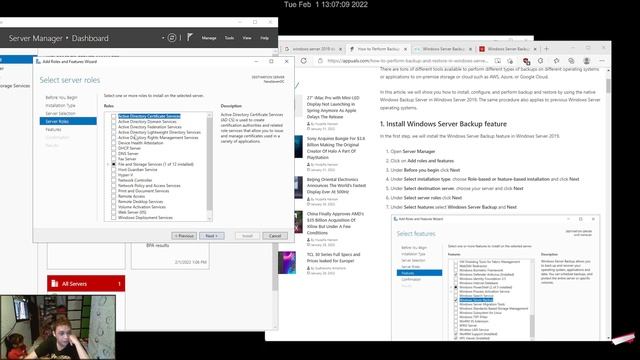Click the red extension icon in browser toolbar
The width and height of the screenshot is (640, 360).
(x=527, y=61)
